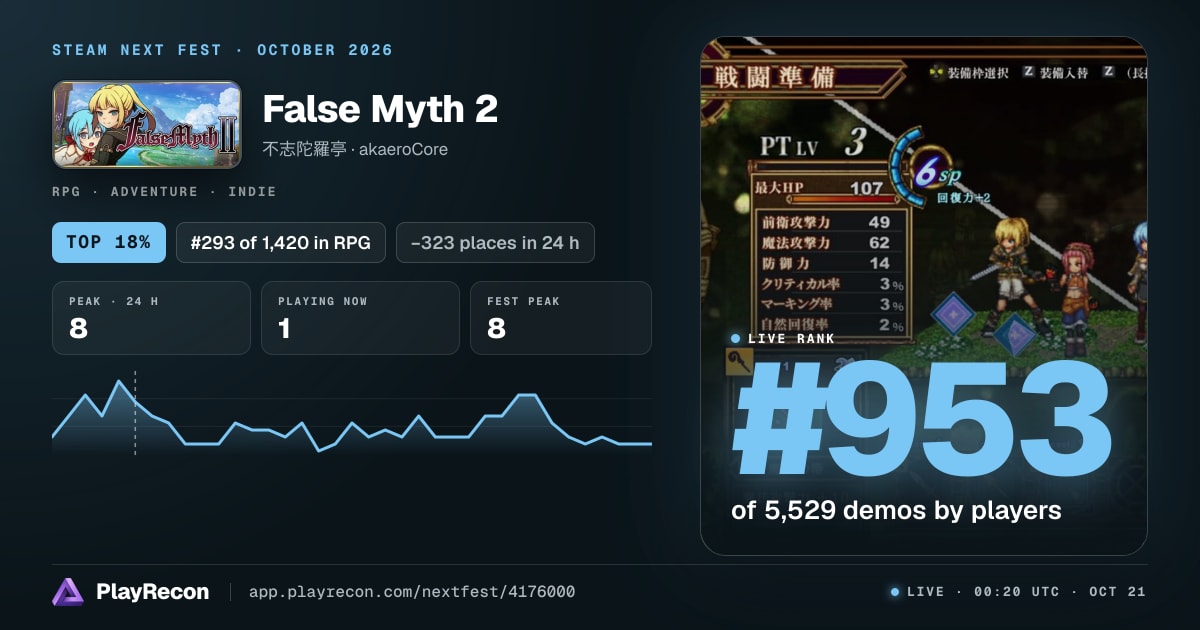This screenshot has width=1200, height=630.
Task: Click the False Myth 2 capsule thumbnail
Action: coord(147,124)
